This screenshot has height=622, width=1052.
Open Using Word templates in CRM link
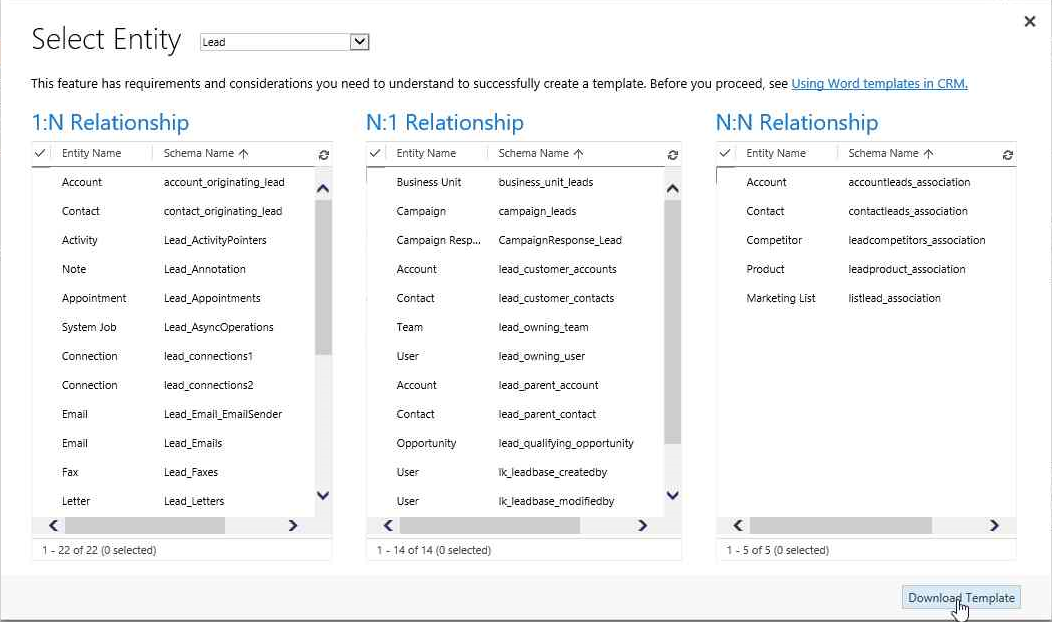coord(879,84)
